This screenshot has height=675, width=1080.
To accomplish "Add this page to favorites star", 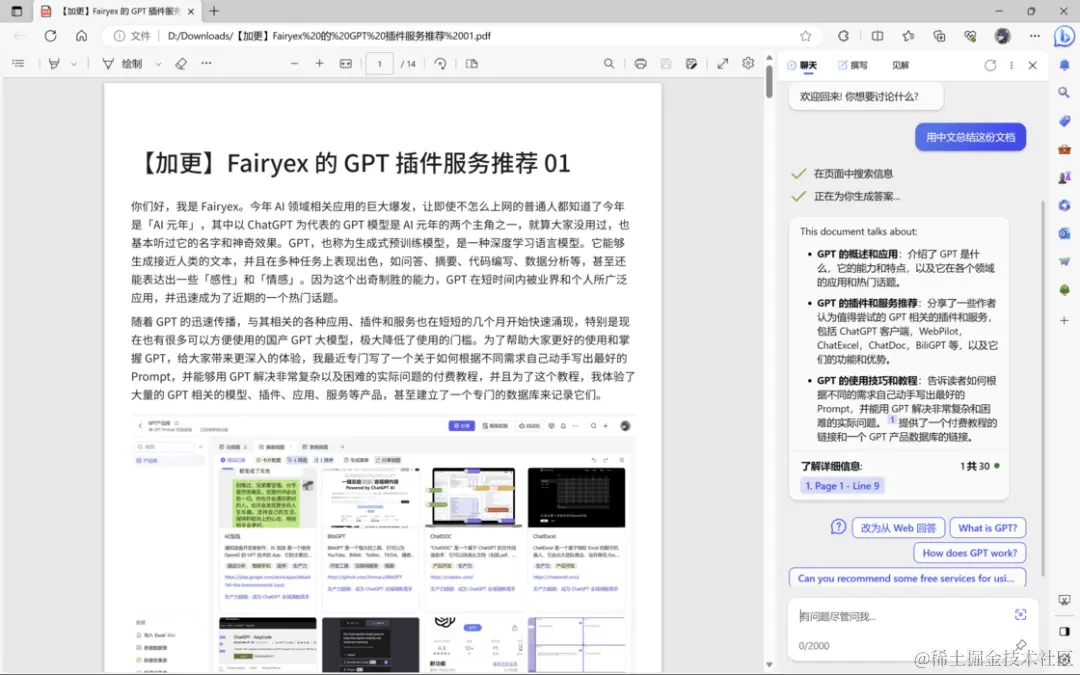I will 805,36.
